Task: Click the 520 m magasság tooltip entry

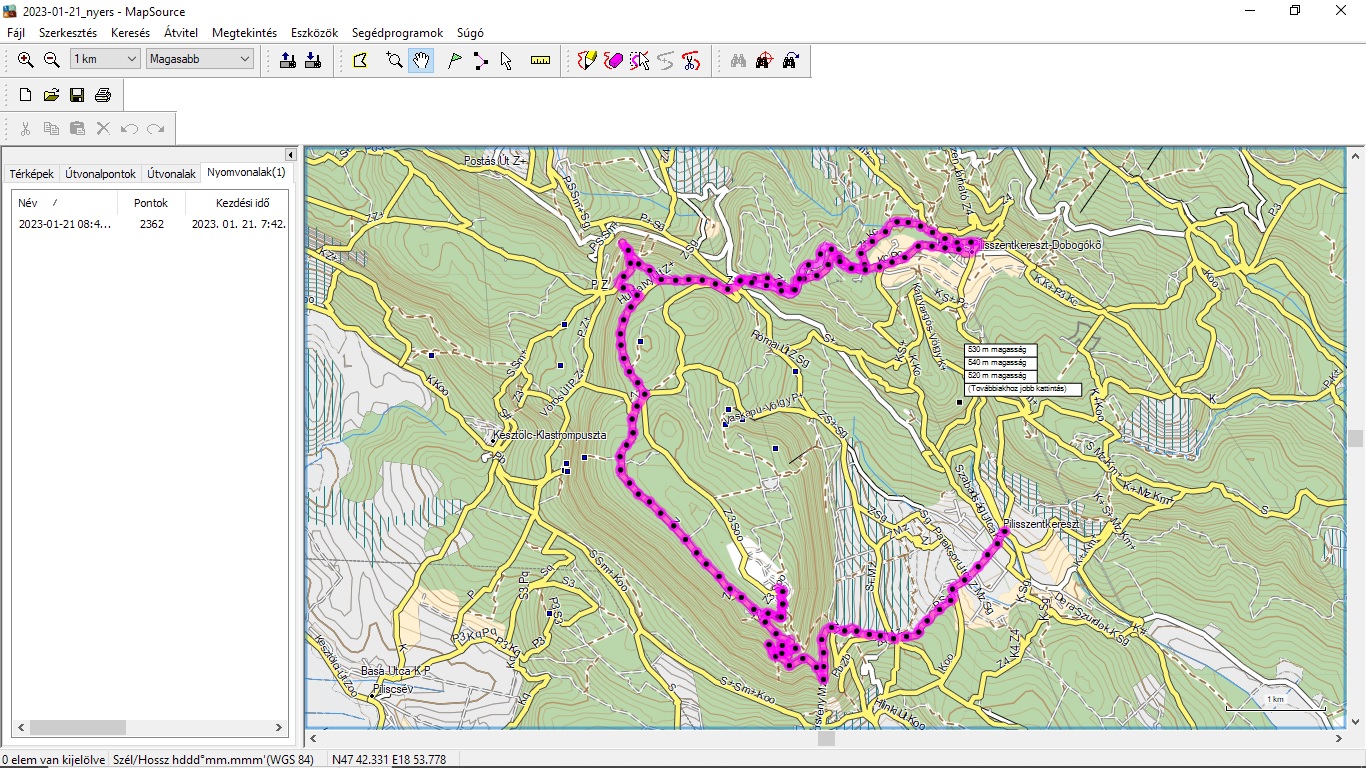Action: [1000, 375]
